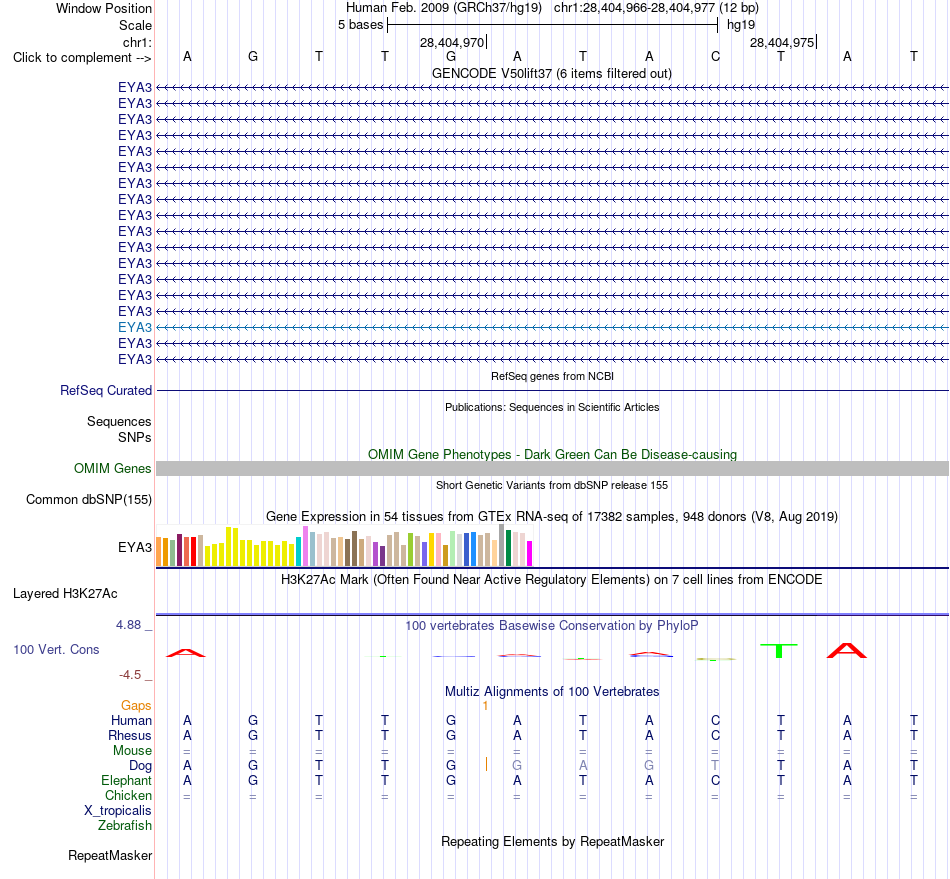Open the 'OMIM Gene Phenotypes' track title
Image resolution: width=950 pixels, height=879 pixels.
click(553, 454)
